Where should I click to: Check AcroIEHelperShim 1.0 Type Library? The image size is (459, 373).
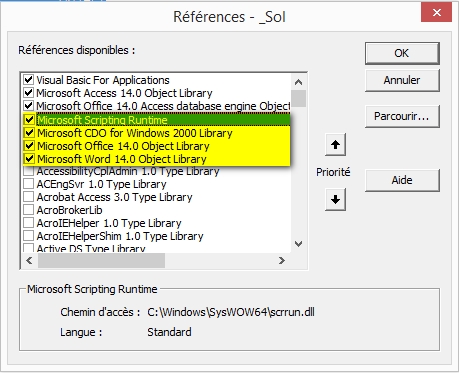28,236
